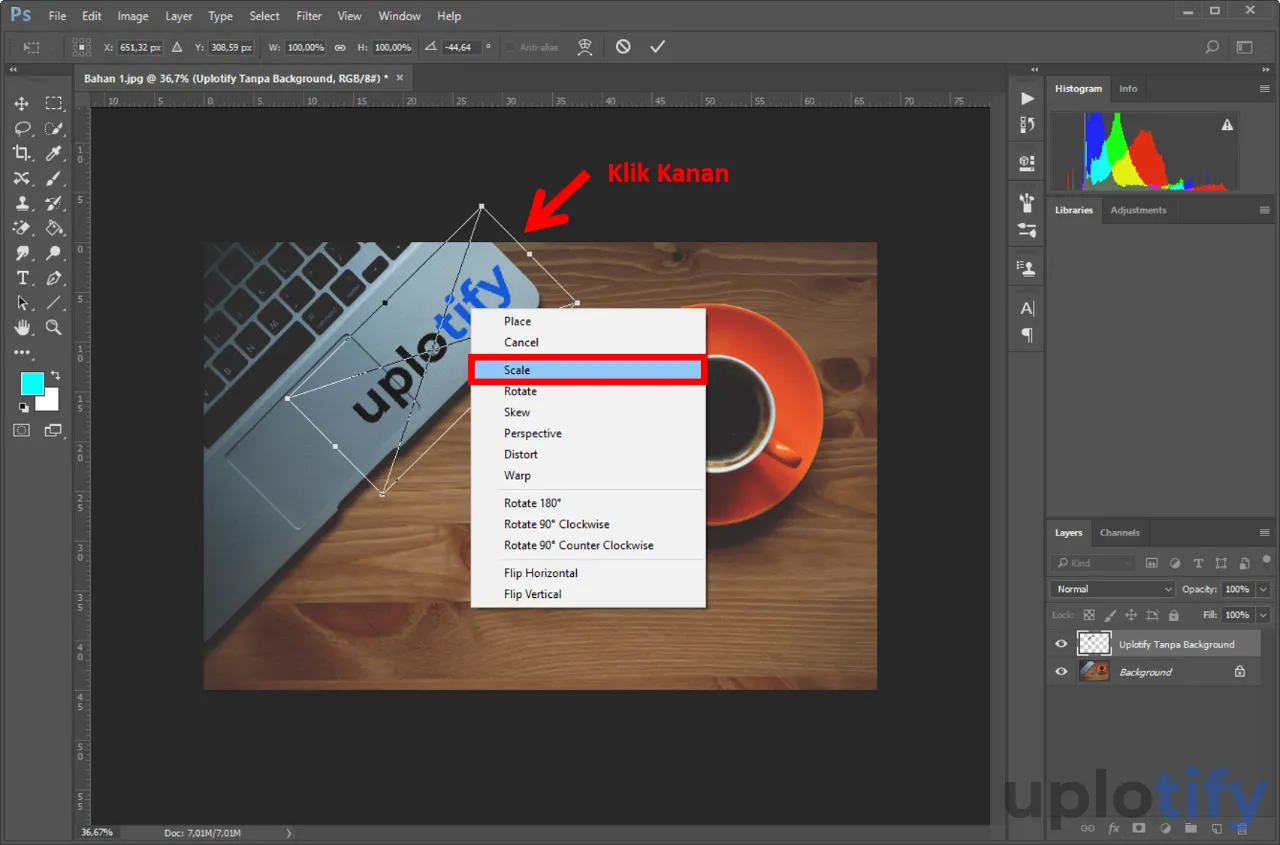Open the Filter menu
This screenshot has width=1280, height=845.
(309, 16)
